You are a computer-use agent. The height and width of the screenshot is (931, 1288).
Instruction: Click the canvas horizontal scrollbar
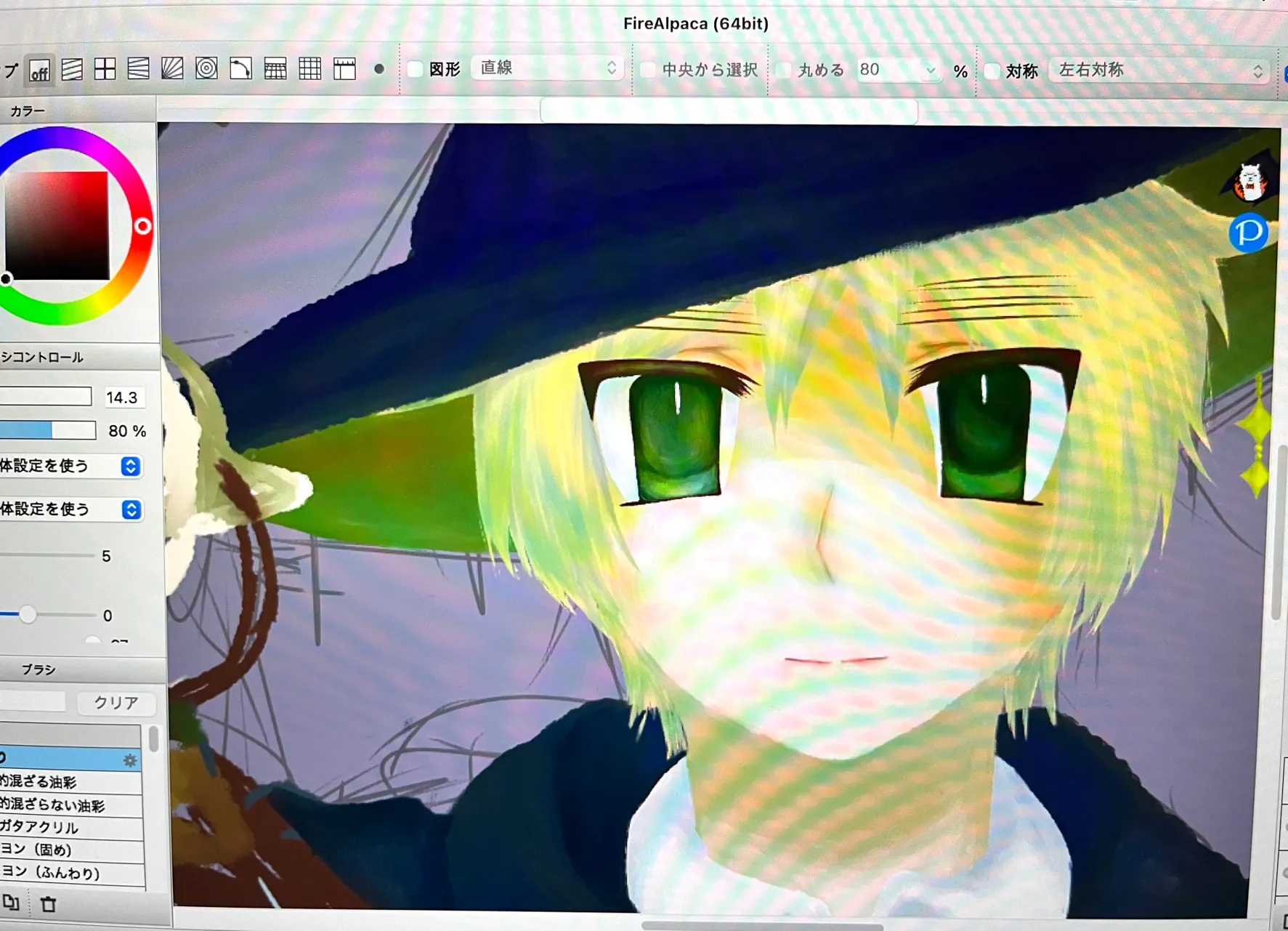(763, 926)
